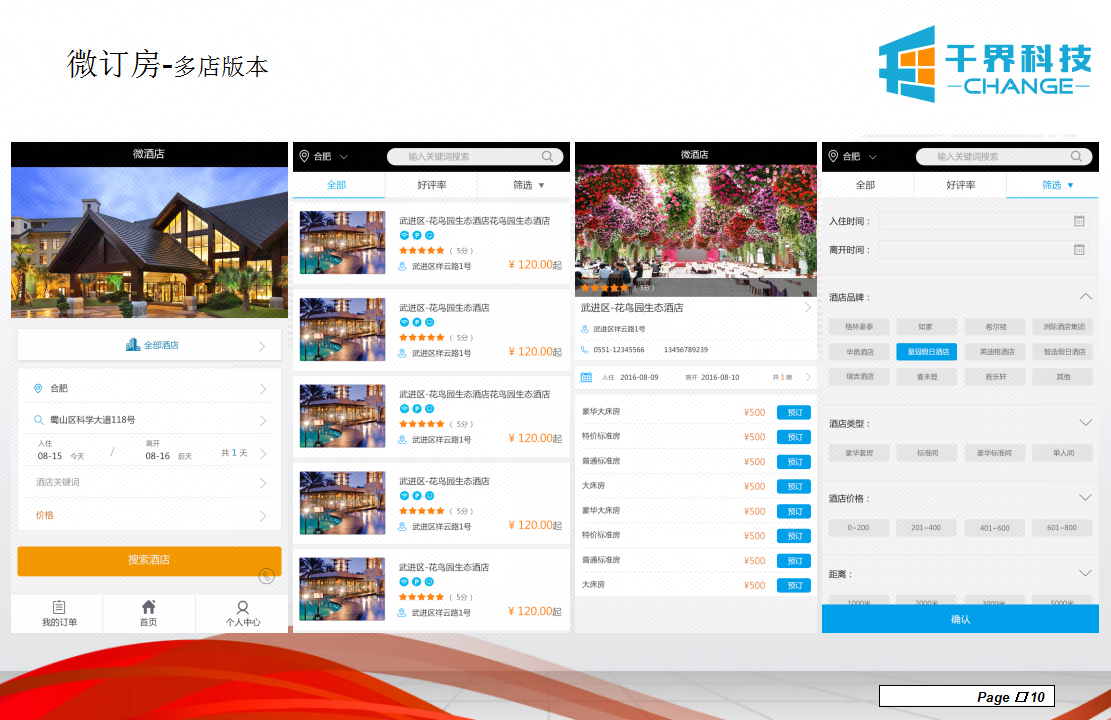The image size is (1111, 720).
Task: Tap the location pin in the hotel list header
Action: pyautogui.click(x=304, y=156)
